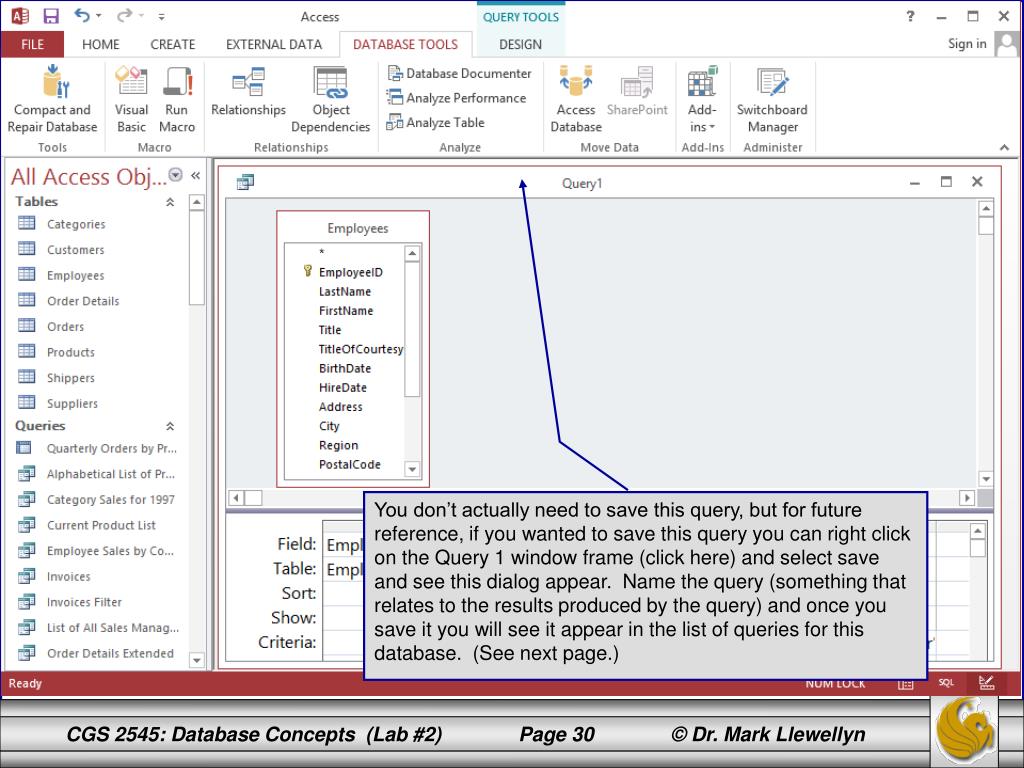Select the Invoices query
This screenshot has width=1024, height=768.
click(69, 576)
